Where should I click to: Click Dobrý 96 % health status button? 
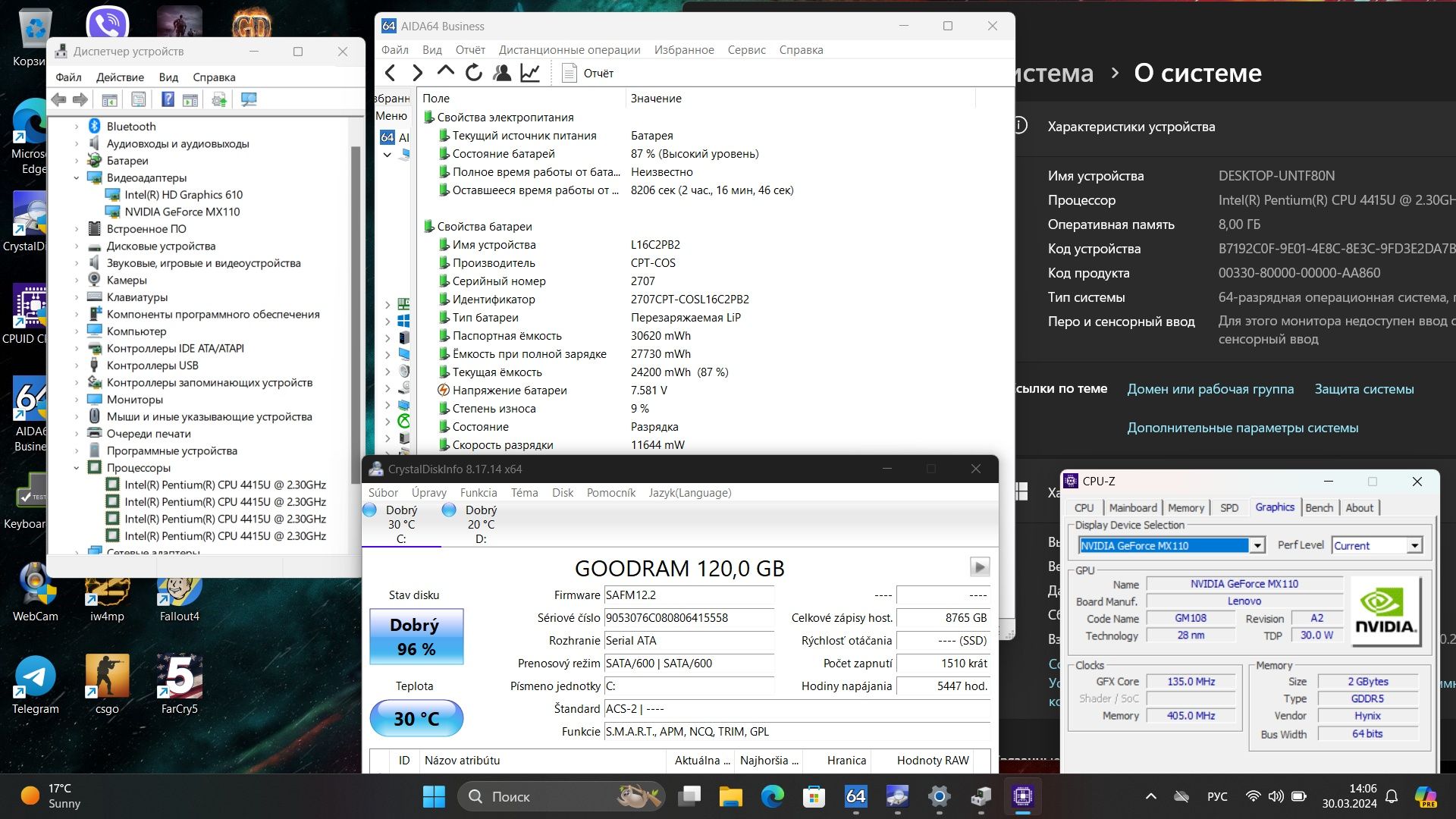tap(416, 637)
